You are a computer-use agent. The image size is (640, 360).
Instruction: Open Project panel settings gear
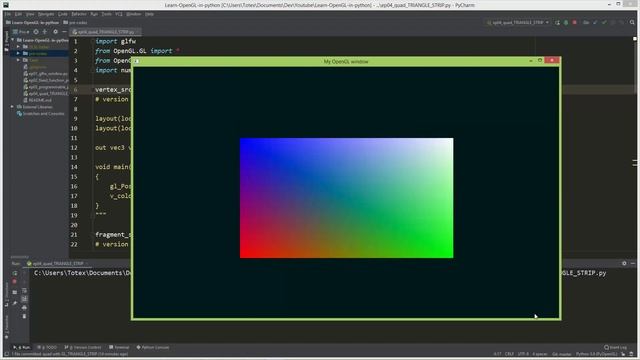pos(56,31)
